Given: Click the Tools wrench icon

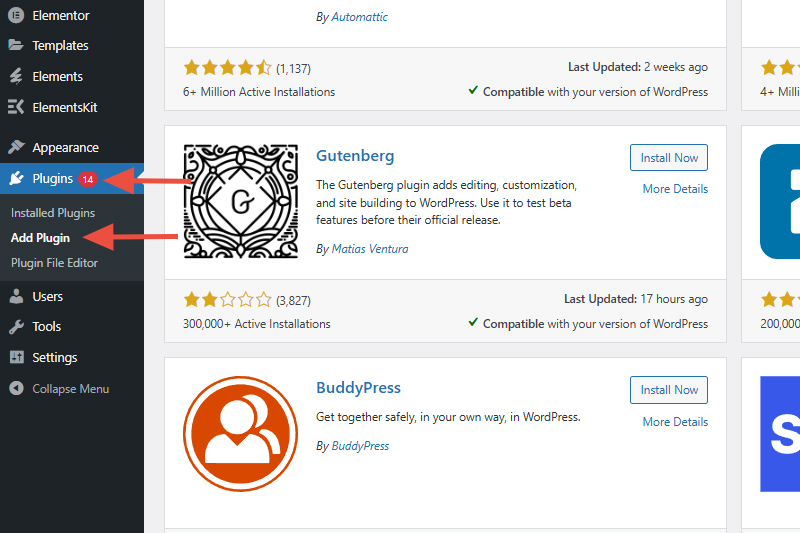Looking at the screenshot, I should [x=16, y=326].
